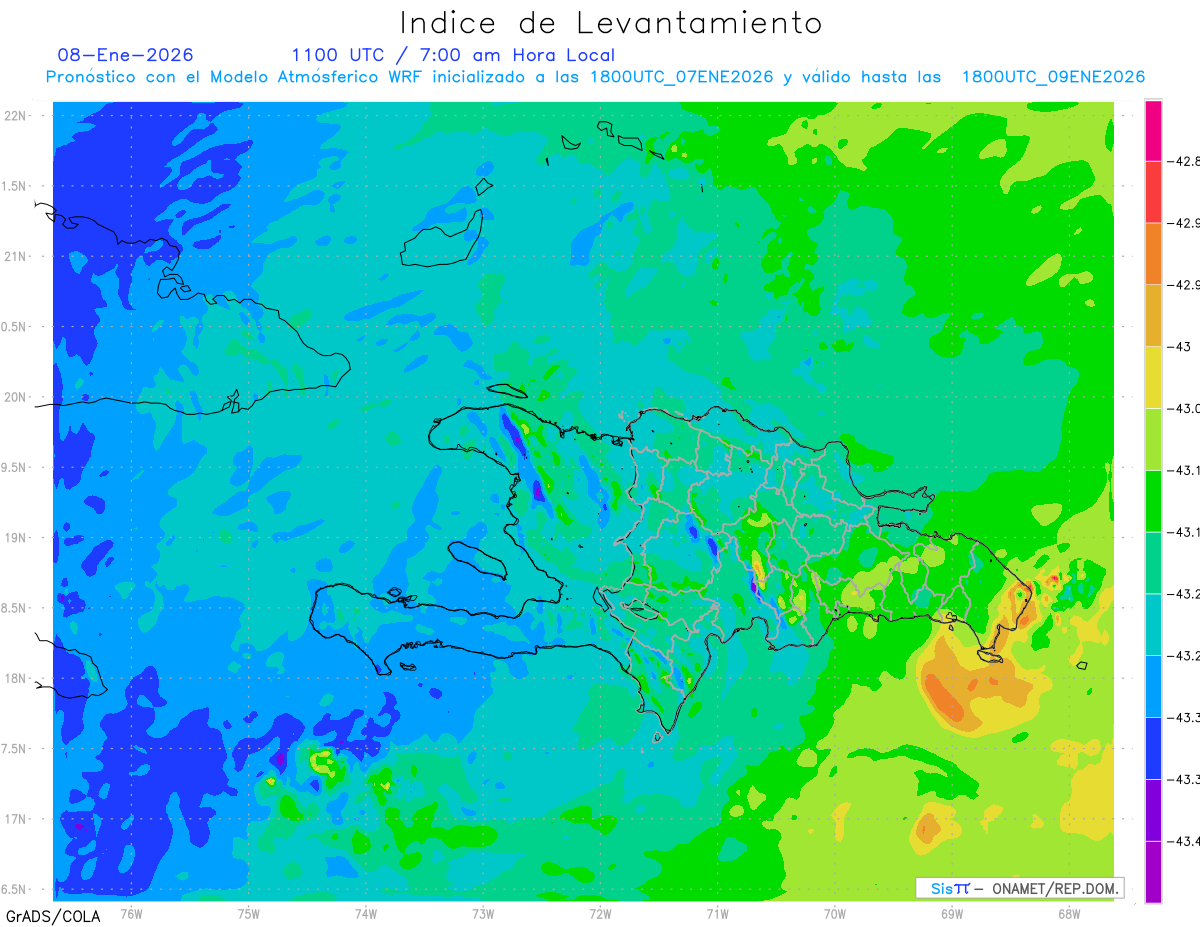Click the '74W' longitude label

click(366, 913)
